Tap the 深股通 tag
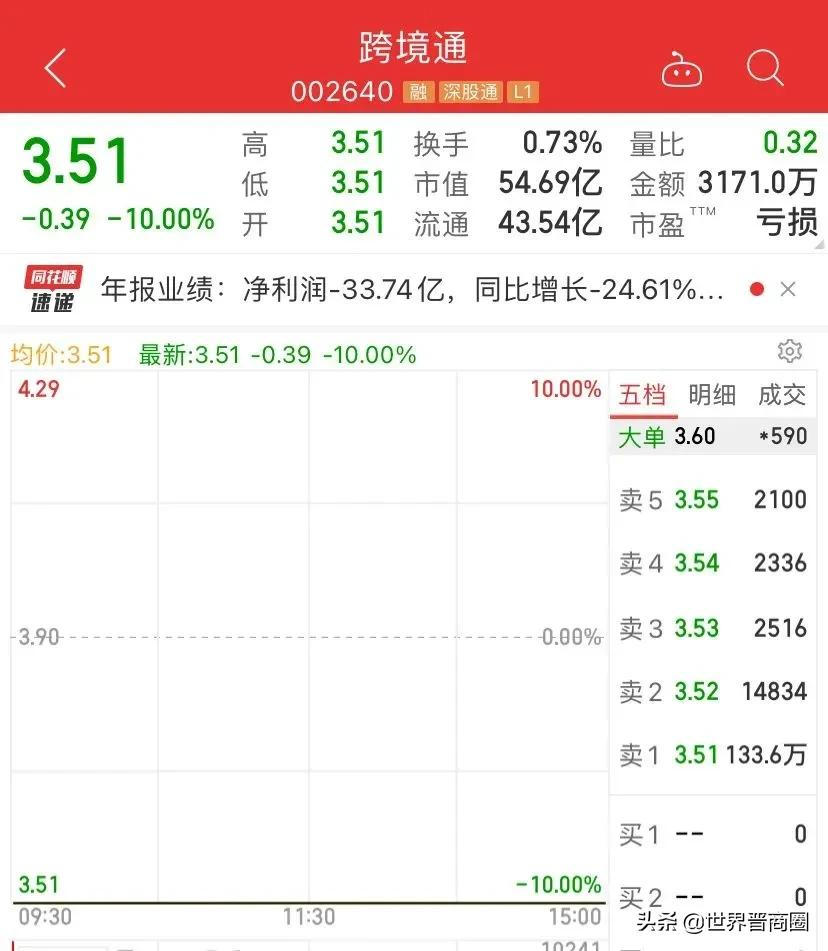This screenshot has width=828, height=951. click(470, 92)
